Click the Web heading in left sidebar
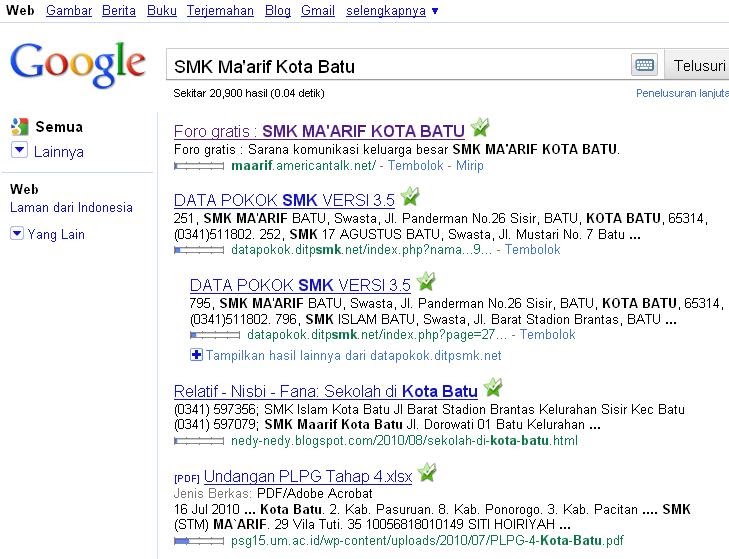This screenshot has width=729, height=559. click(x=24, y=189)
